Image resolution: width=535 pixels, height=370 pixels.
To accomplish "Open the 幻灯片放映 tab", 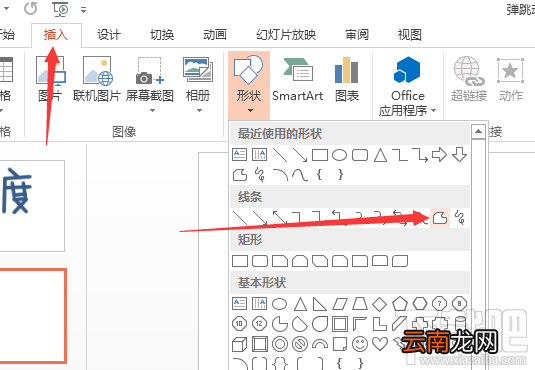I will (x=286, y=35).
